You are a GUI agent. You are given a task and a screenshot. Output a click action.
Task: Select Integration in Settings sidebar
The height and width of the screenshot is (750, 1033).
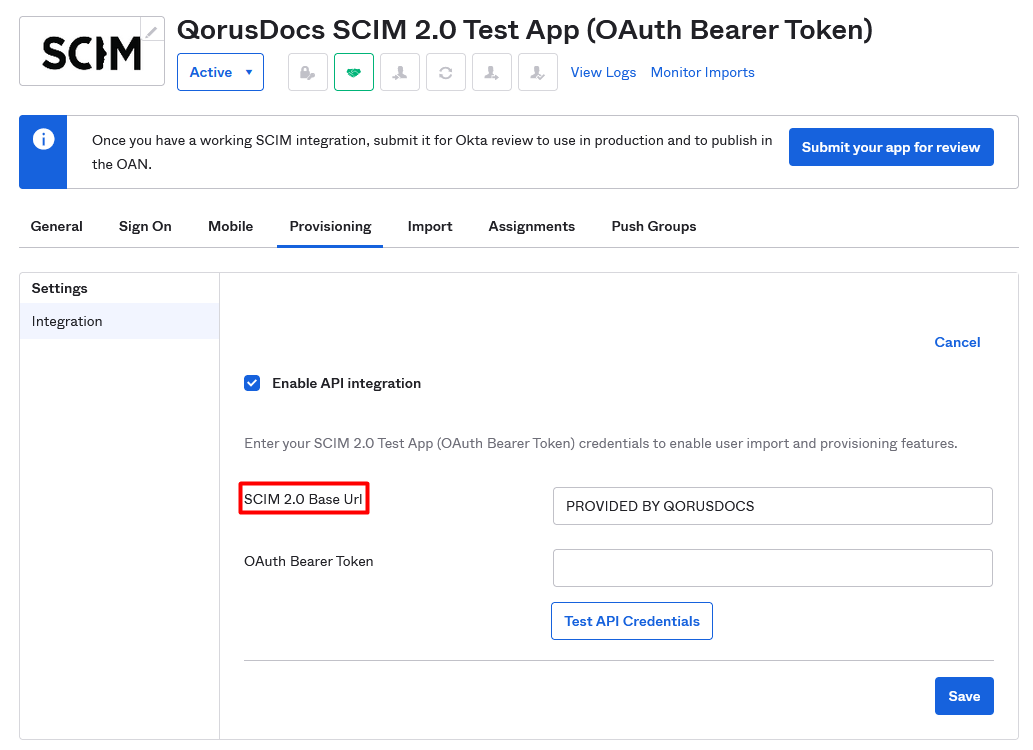119,321
